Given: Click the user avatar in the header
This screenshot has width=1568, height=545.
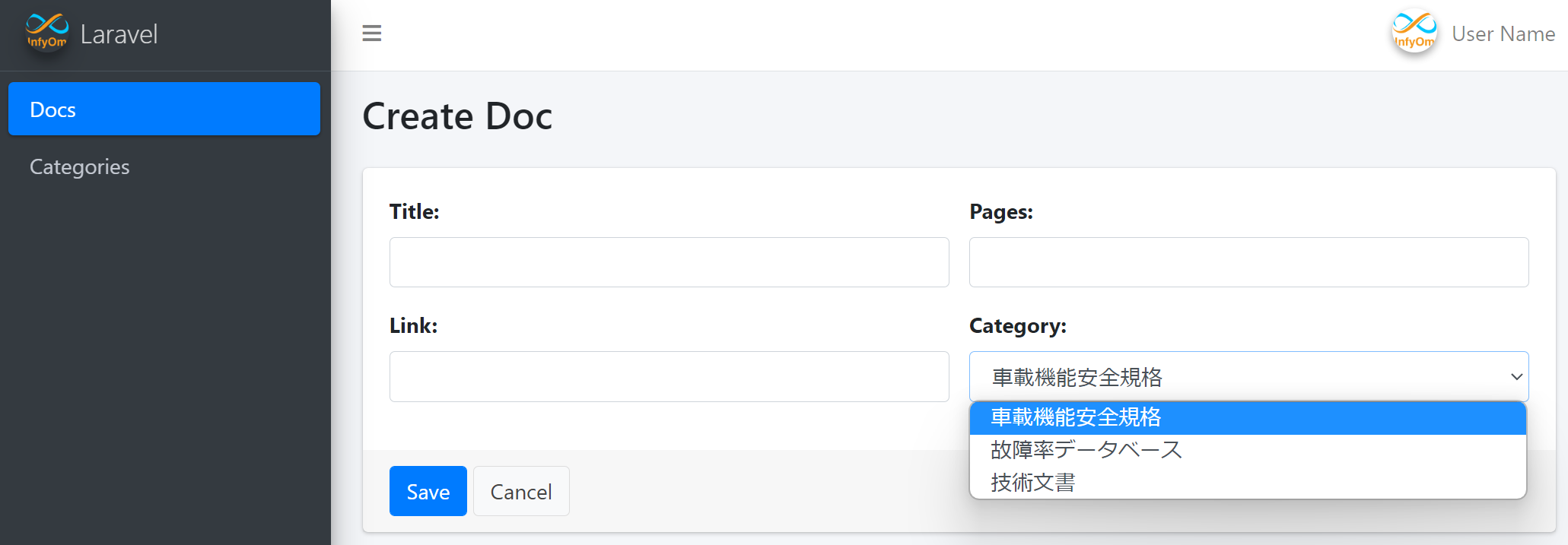Looking at the screenshot, I should (1414, 33).
